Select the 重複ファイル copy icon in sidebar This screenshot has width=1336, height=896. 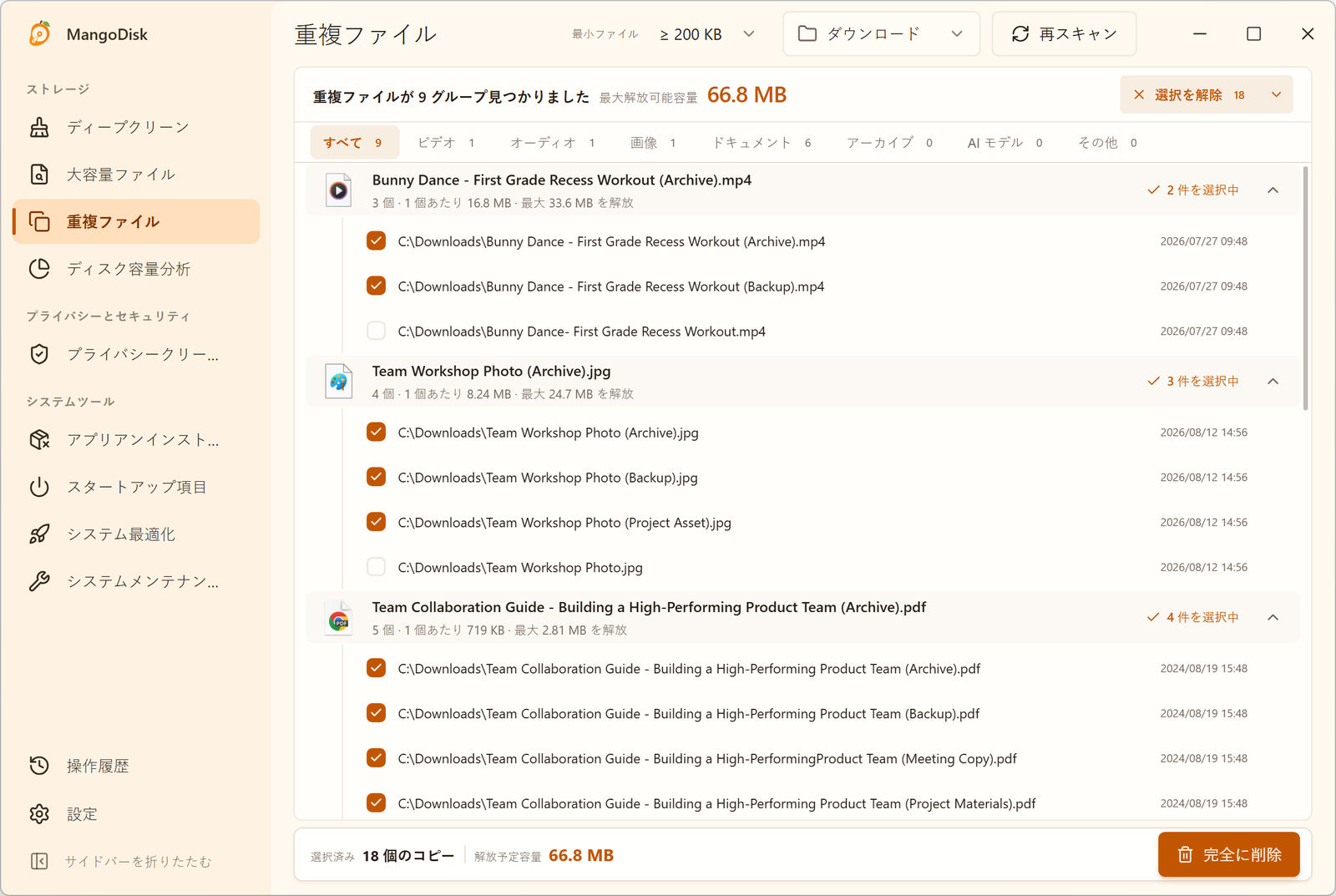(x=39, y=221)
